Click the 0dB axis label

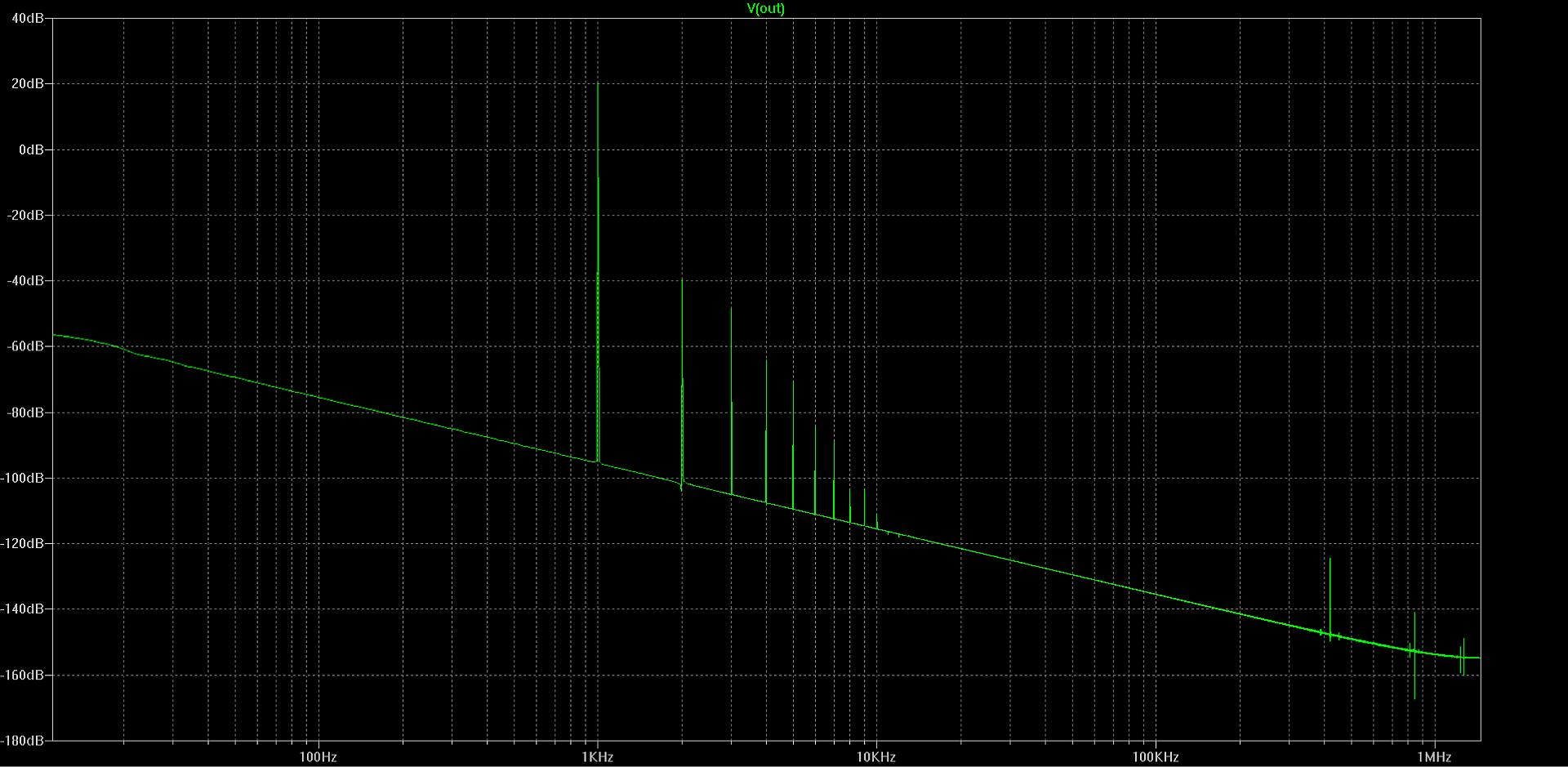(31, 149)
